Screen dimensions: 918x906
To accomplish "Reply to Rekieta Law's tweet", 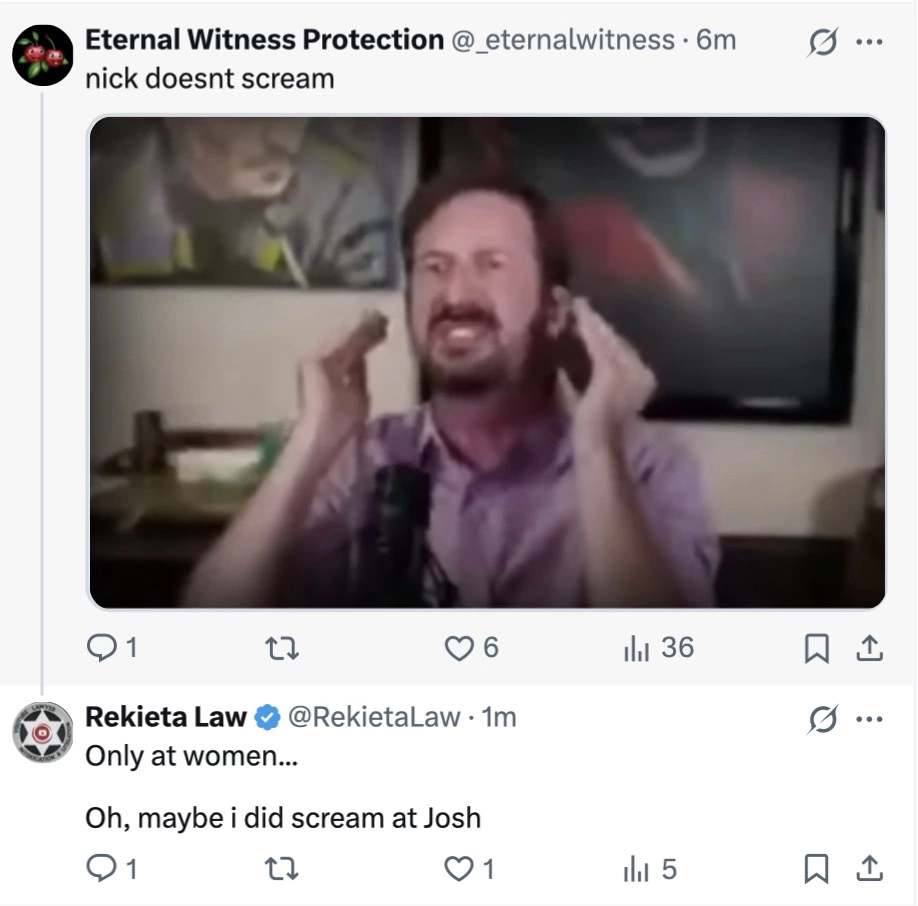I will [x=111, y=869].
